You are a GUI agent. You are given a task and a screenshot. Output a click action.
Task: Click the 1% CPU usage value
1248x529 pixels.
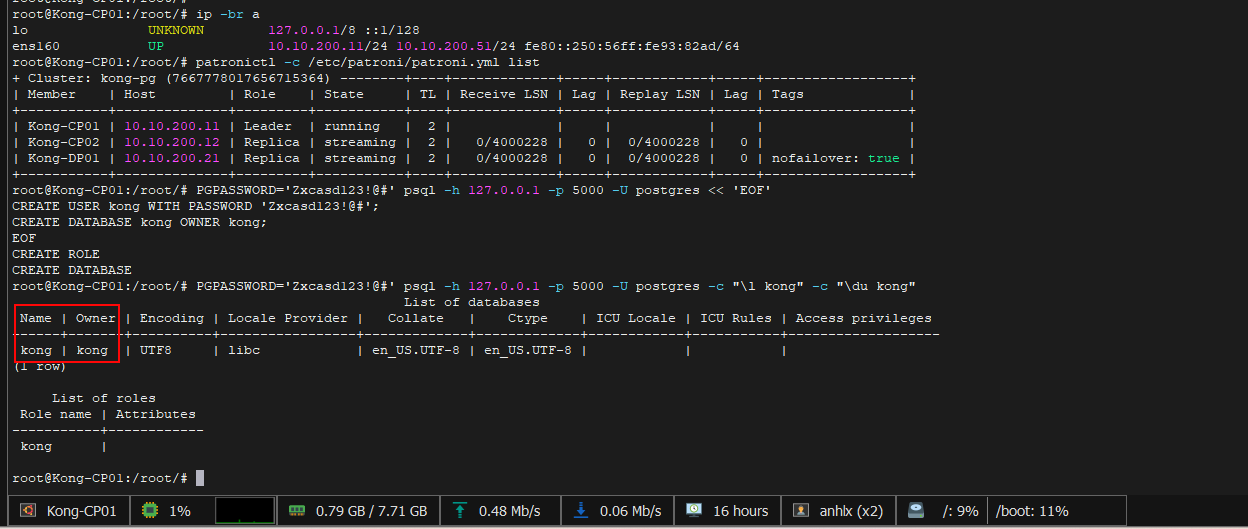(180, 511)
